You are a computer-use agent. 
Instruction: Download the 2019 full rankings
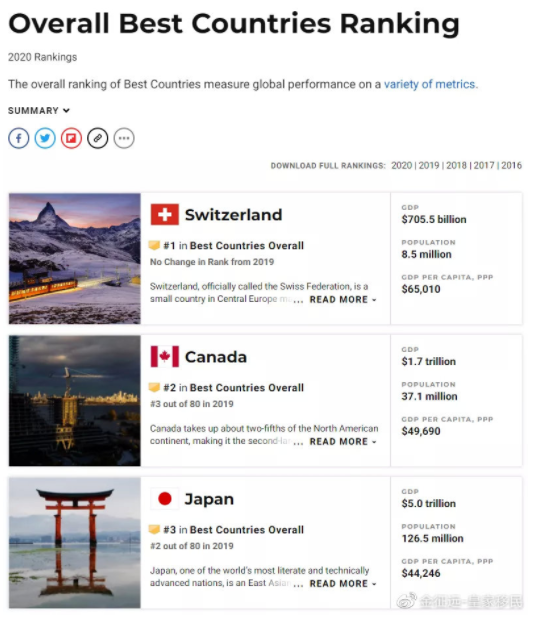click(429, 166)
